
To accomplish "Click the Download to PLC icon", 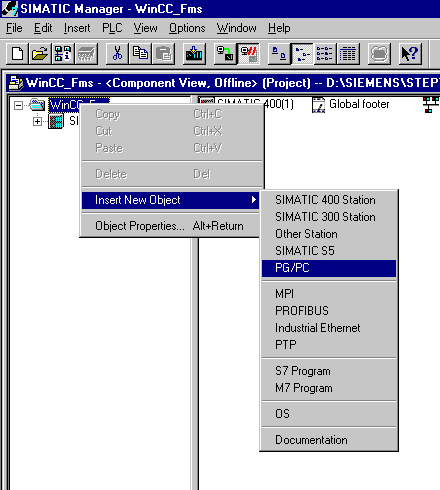I will pos(194,54).
